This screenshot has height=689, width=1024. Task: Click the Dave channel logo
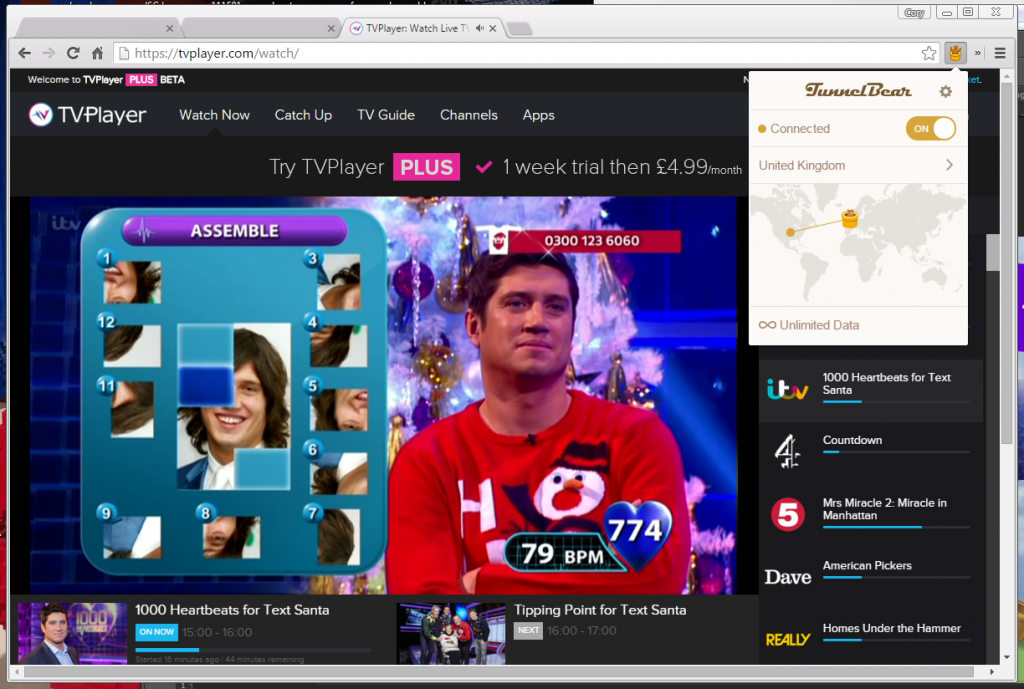(789, 577)
